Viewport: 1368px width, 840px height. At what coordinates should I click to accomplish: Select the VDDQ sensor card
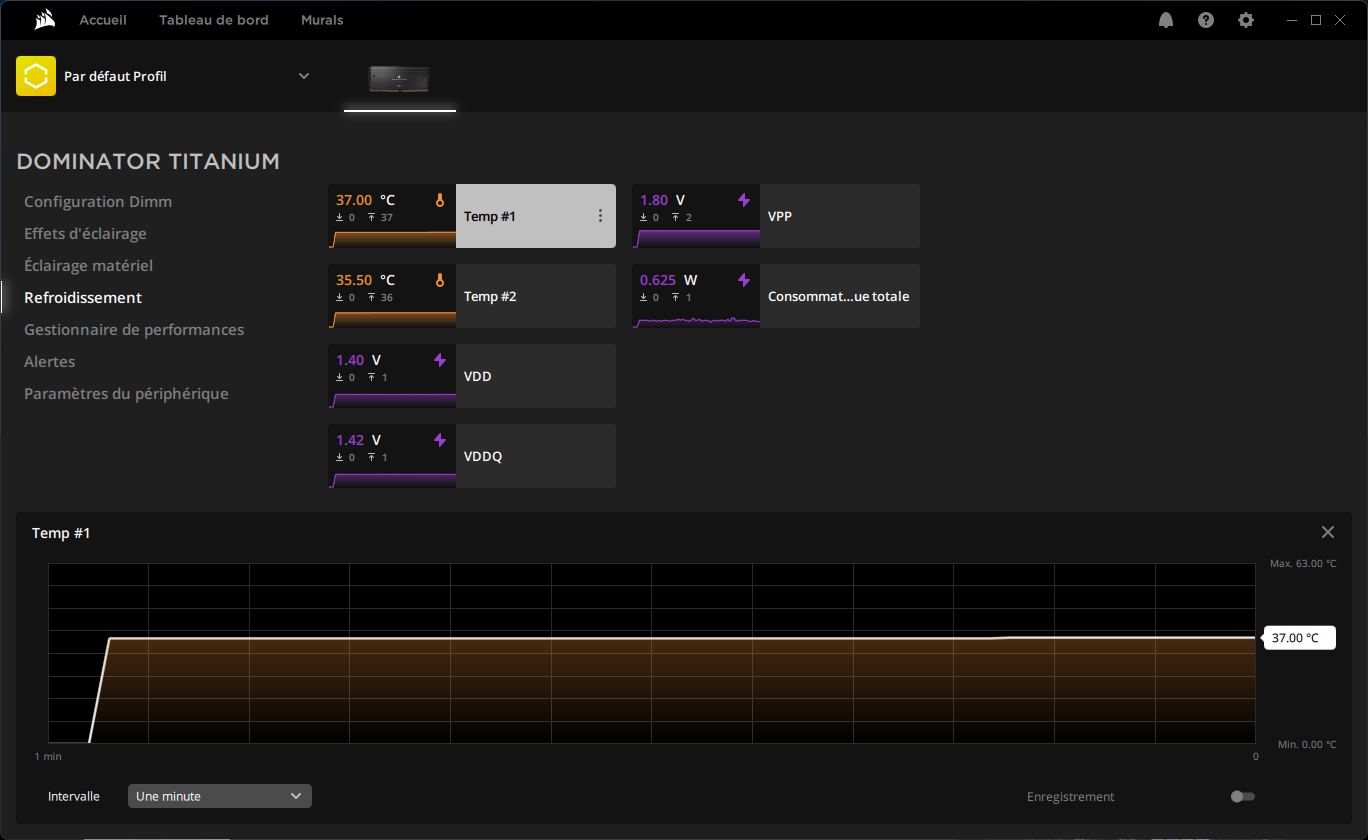coord(472,456)
